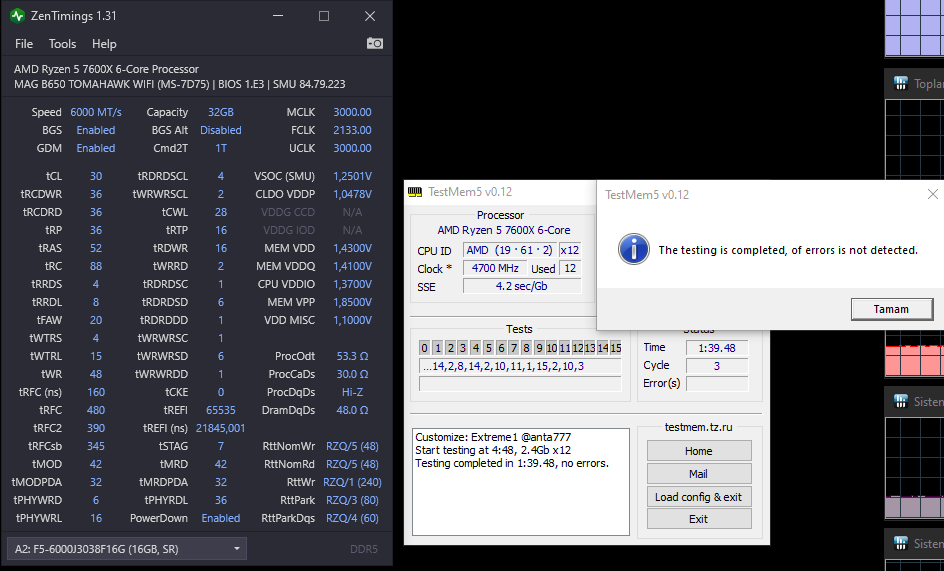
Task: Click the TestMem5 log text area
Action: click(x=521, y=482)
